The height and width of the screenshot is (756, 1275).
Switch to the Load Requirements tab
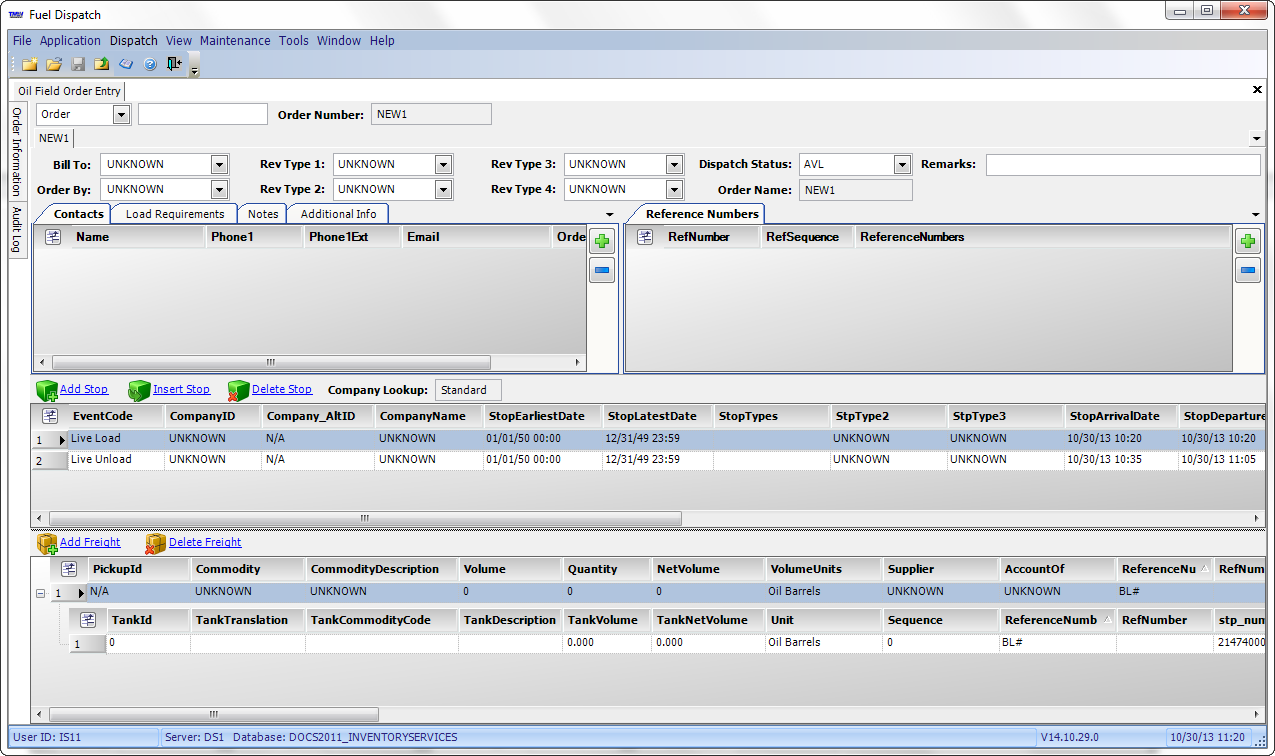(175, 214)
